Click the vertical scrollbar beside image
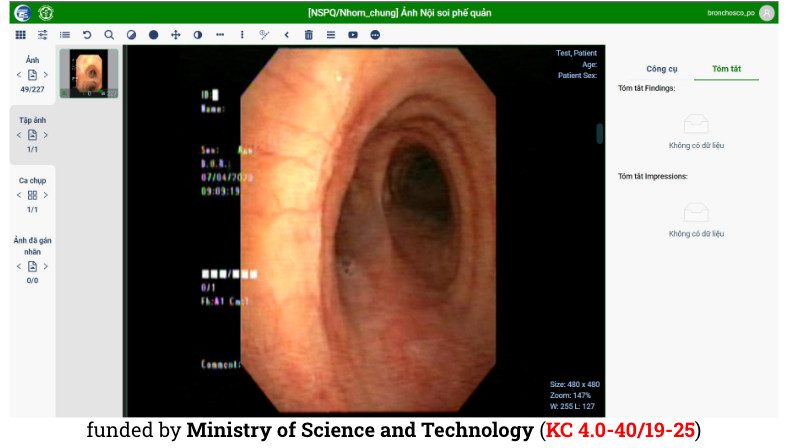794x448 pixels. tap(600, 133)
